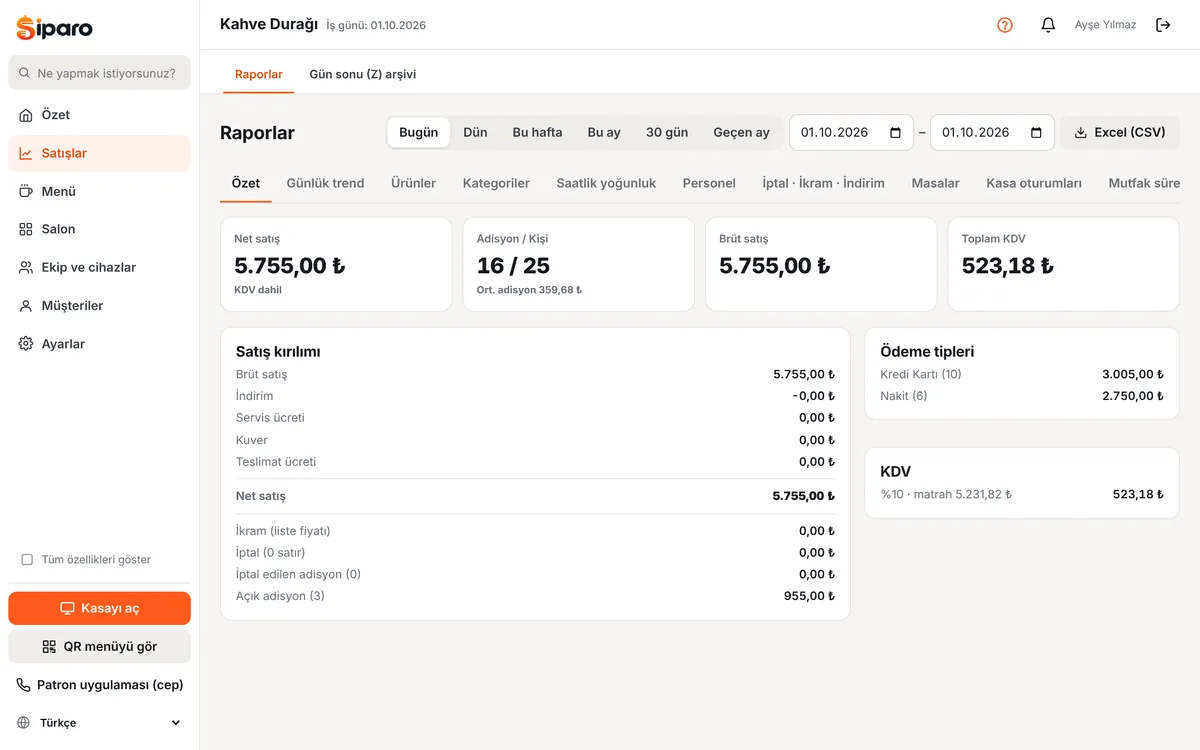
Task: Click the phone icon beside Patron uygulaması
Action: pos(24,685)
